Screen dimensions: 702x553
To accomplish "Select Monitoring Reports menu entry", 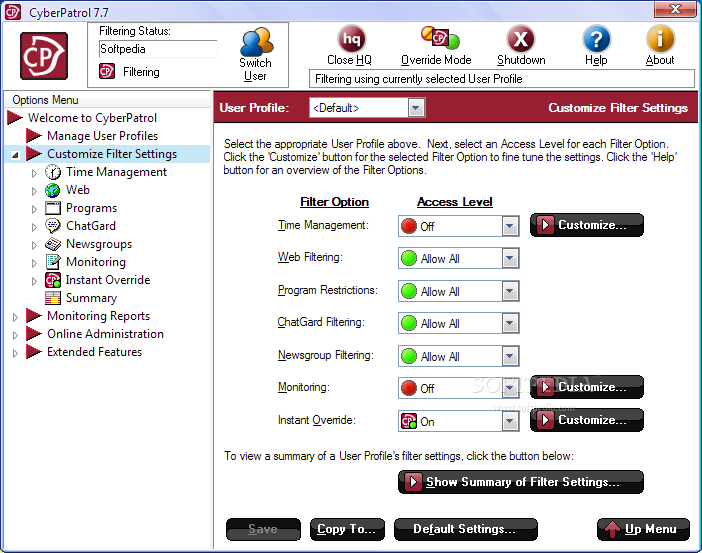I will click(x=98, y=316).
